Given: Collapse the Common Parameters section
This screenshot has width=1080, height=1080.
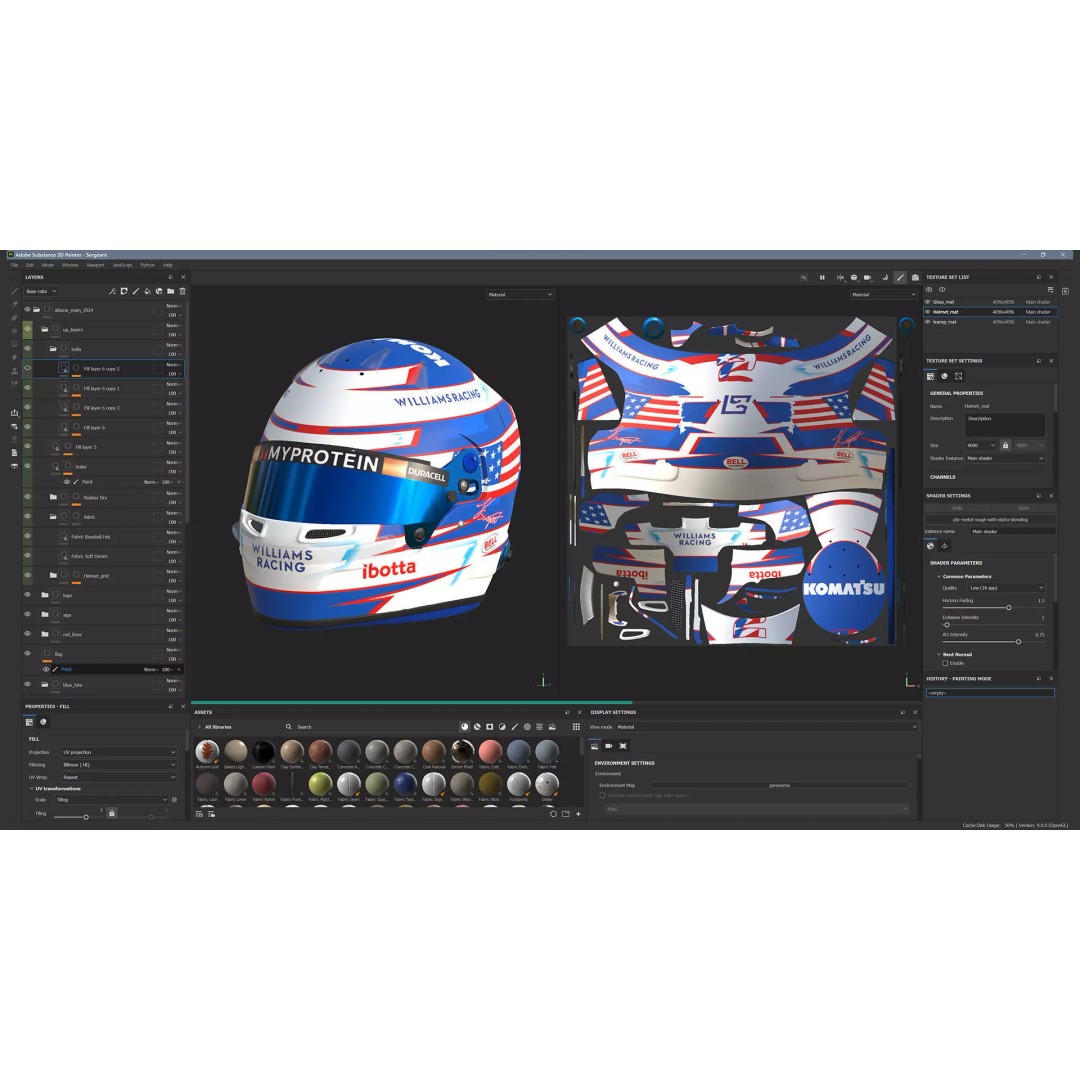Looking at the screenshot, I should (x=938, y=576).
